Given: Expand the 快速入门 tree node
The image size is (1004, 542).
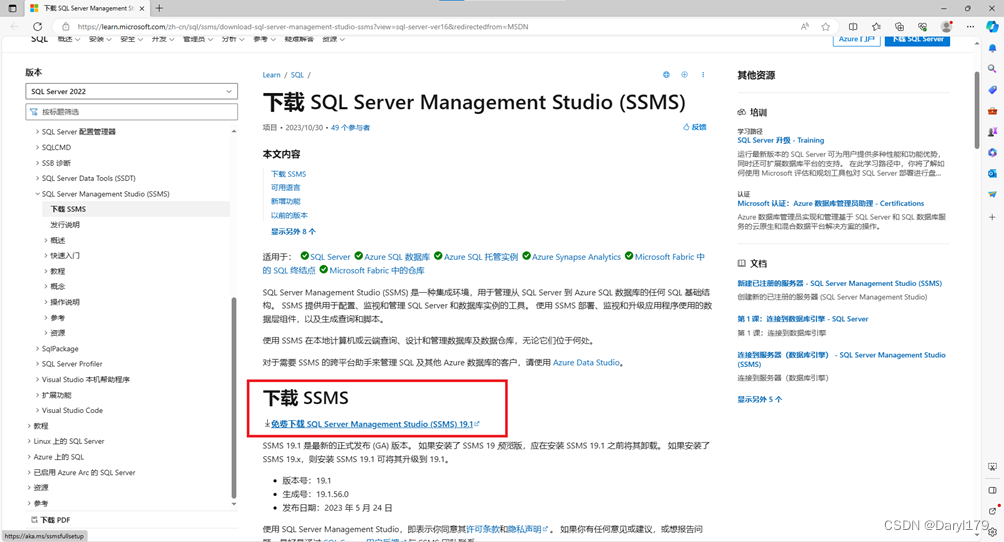Looking at the screenshot, I should coord(45,256).
